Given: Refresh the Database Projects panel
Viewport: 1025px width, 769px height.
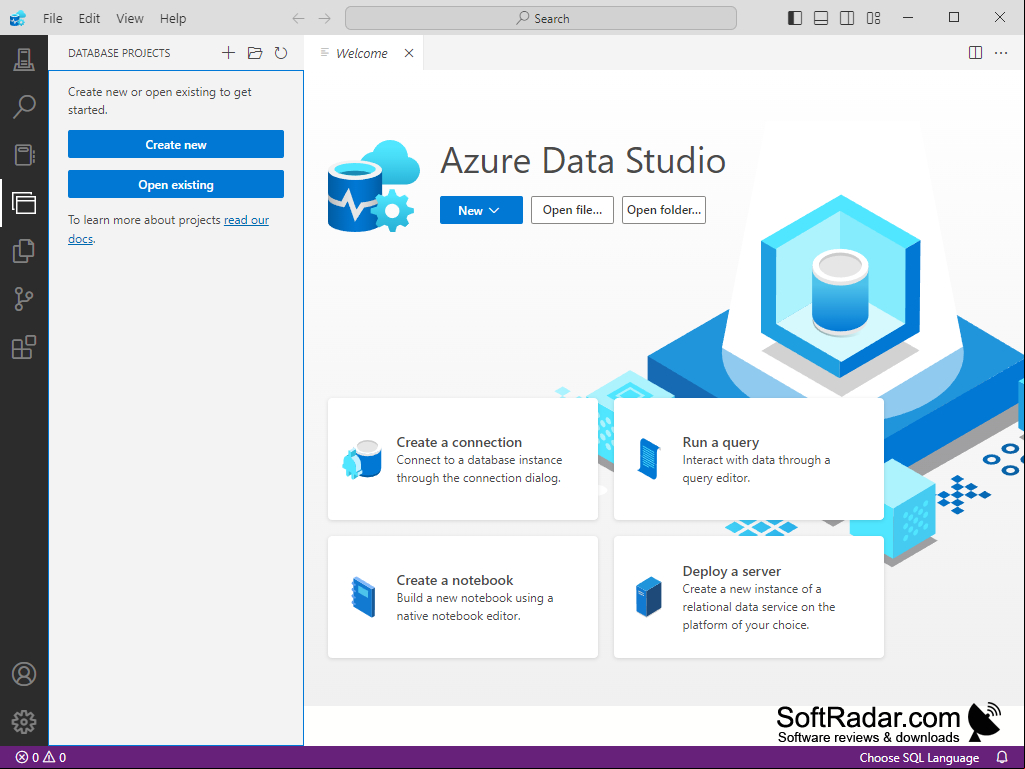Looking at the screenshot, I should 281,53.
